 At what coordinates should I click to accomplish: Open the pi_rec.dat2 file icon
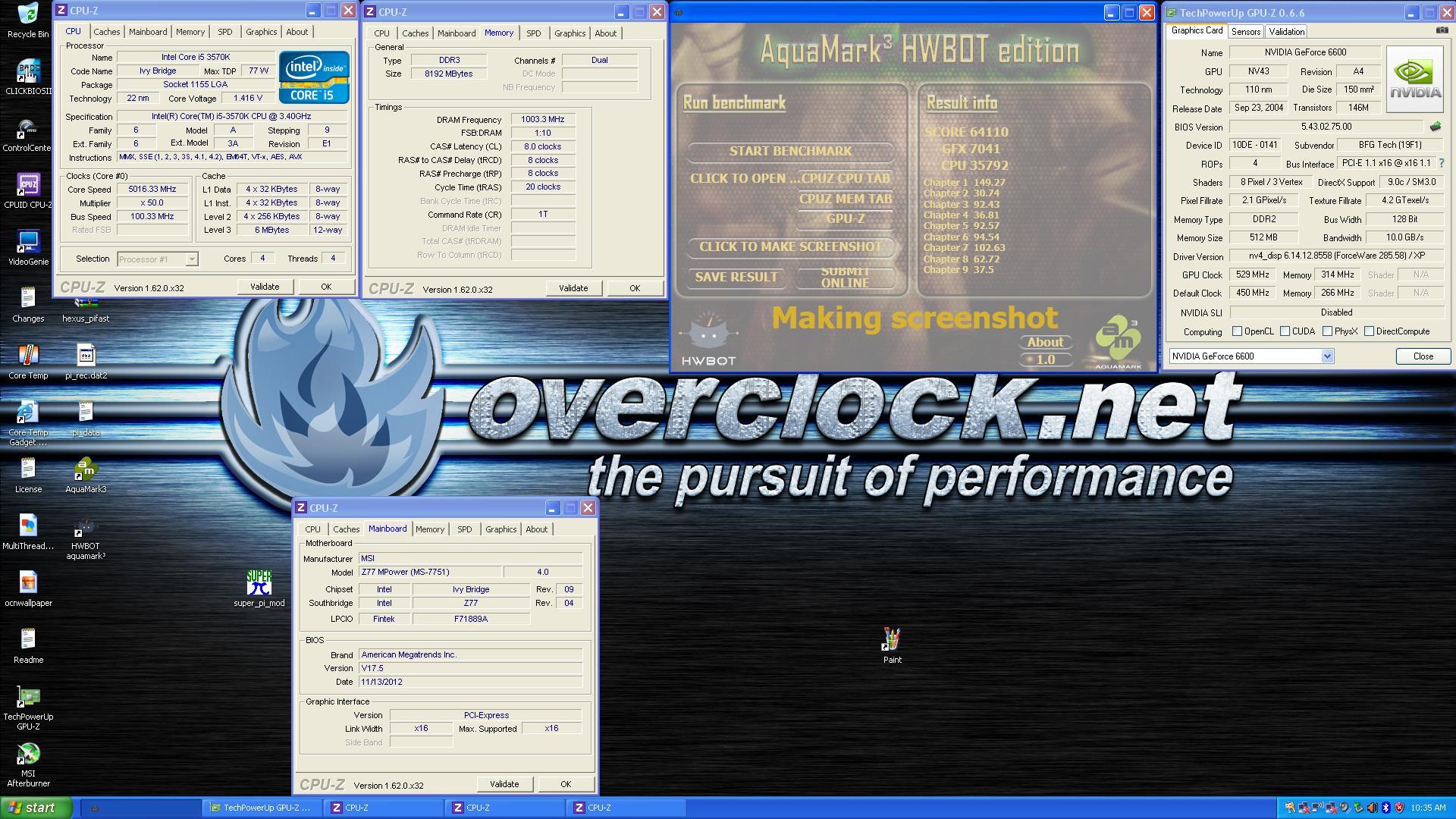tap(86, 361)
